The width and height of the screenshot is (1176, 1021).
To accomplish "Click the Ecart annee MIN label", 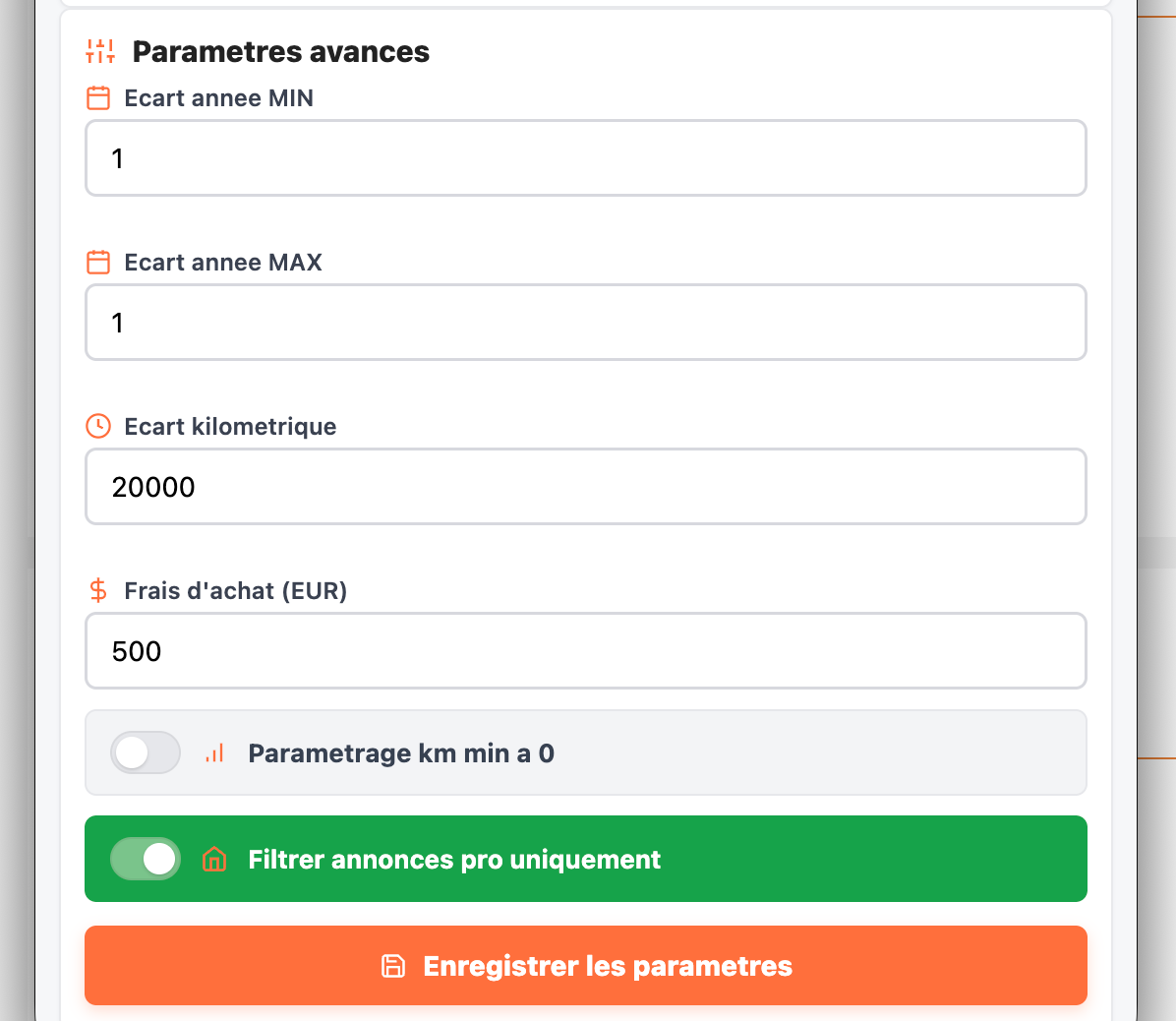I will pyautogui.click(x=219, y=98).
